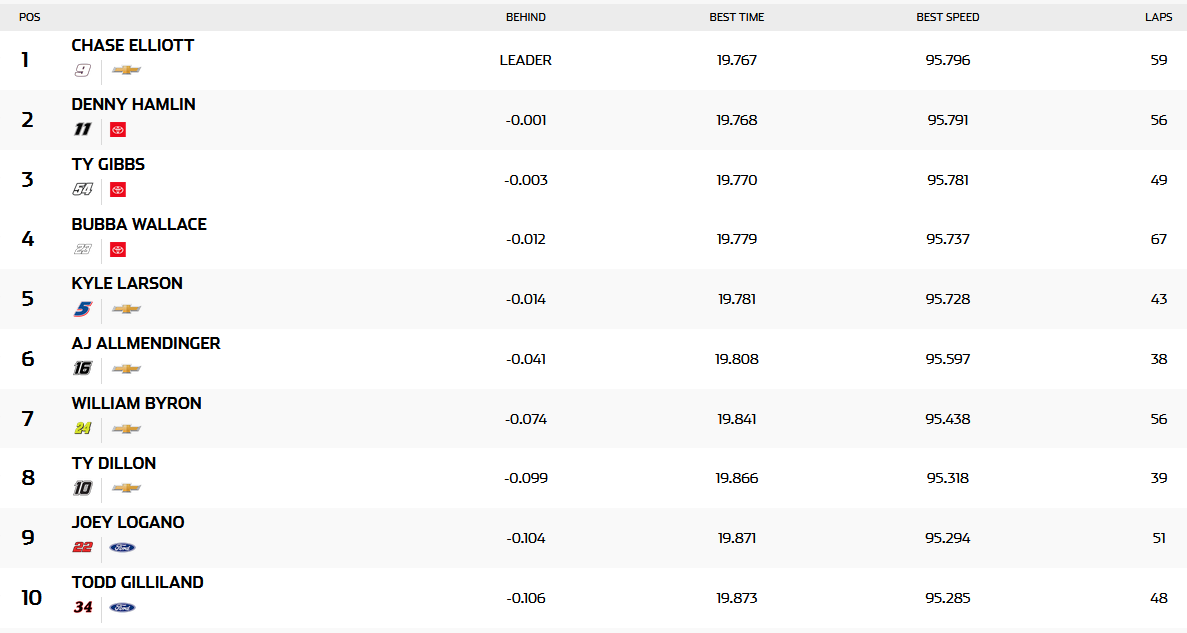
Task: Click Todd Gilliland's number 34 icon
Action: coord(83,607)
